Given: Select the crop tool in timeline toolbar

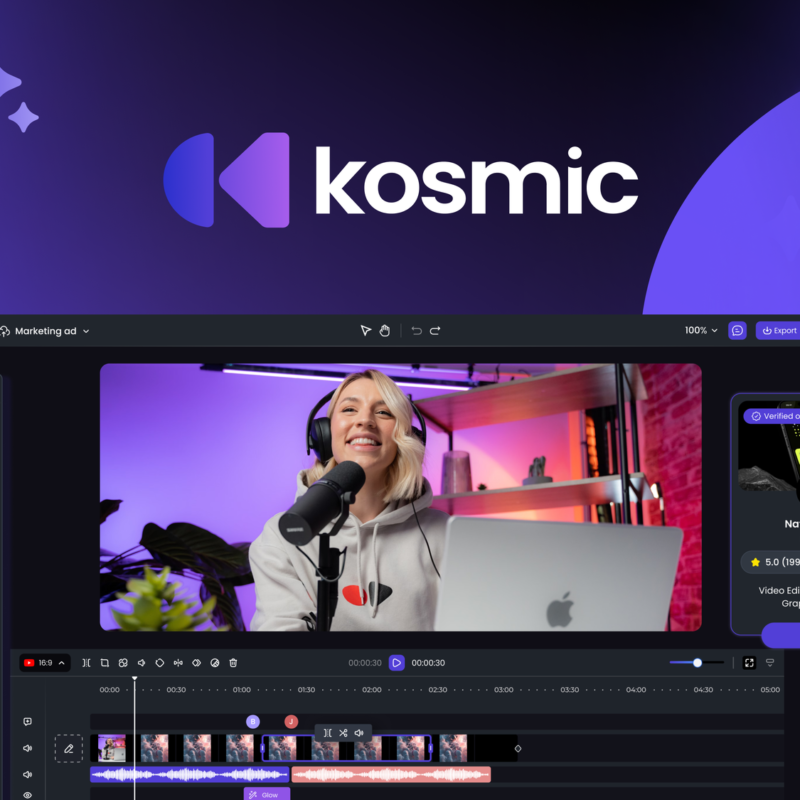Looking at the screenshot, I should point(105,663).
